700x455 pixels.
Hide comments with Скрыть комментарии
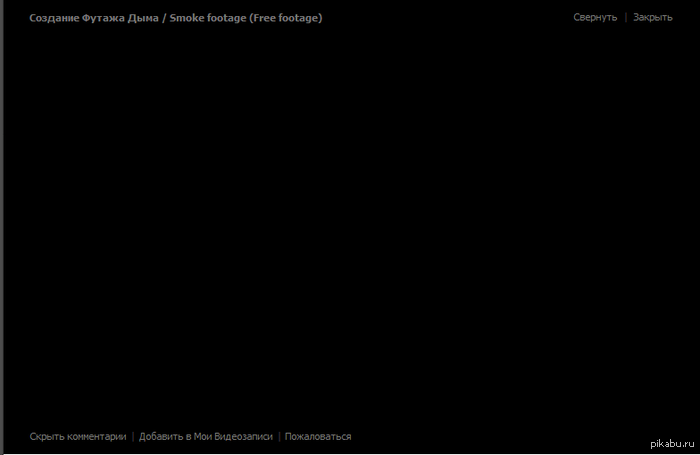point(78,436)
